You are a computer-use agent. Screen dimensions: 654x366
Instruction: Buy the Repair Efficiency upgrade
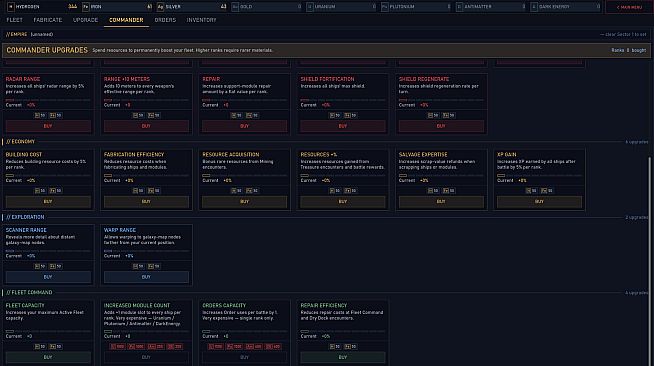click(x=343, y=357)
